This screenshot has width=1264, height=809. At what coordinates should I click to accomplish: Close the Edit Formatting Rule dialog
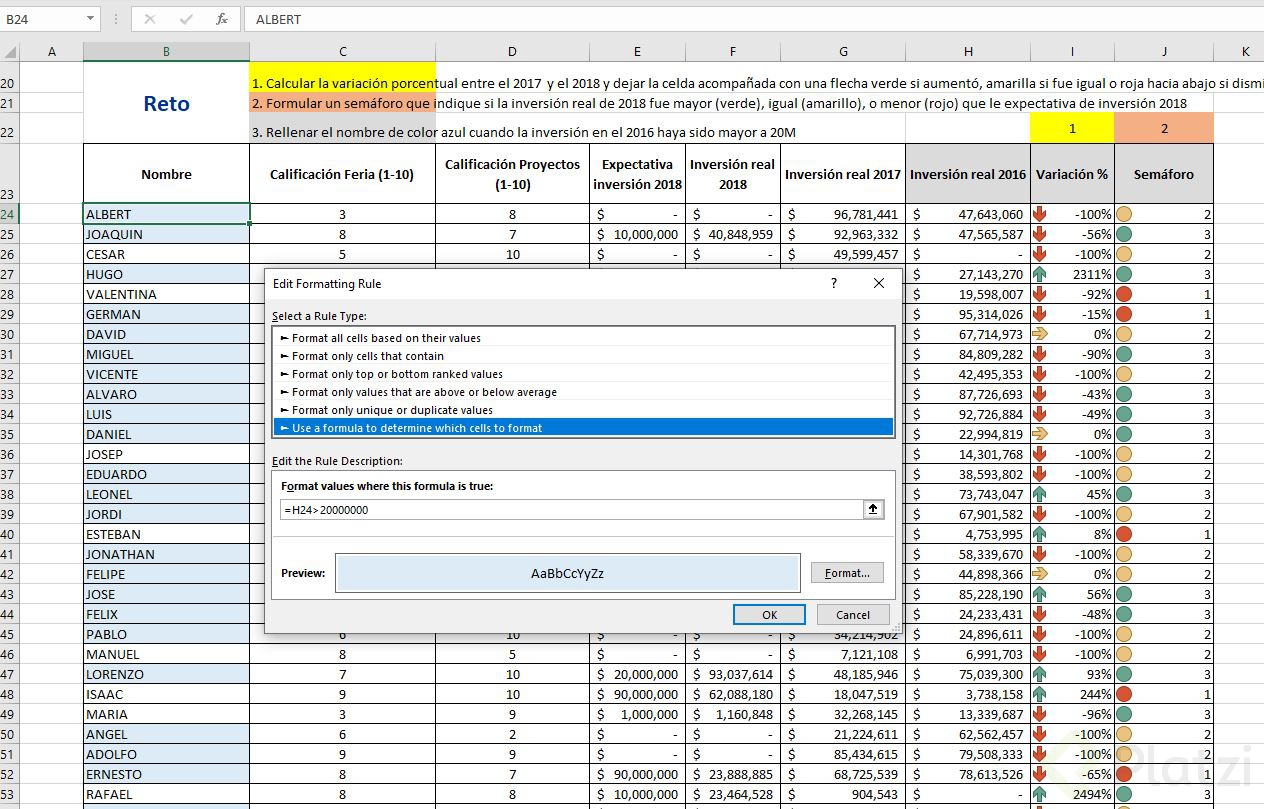click(879, 284)
